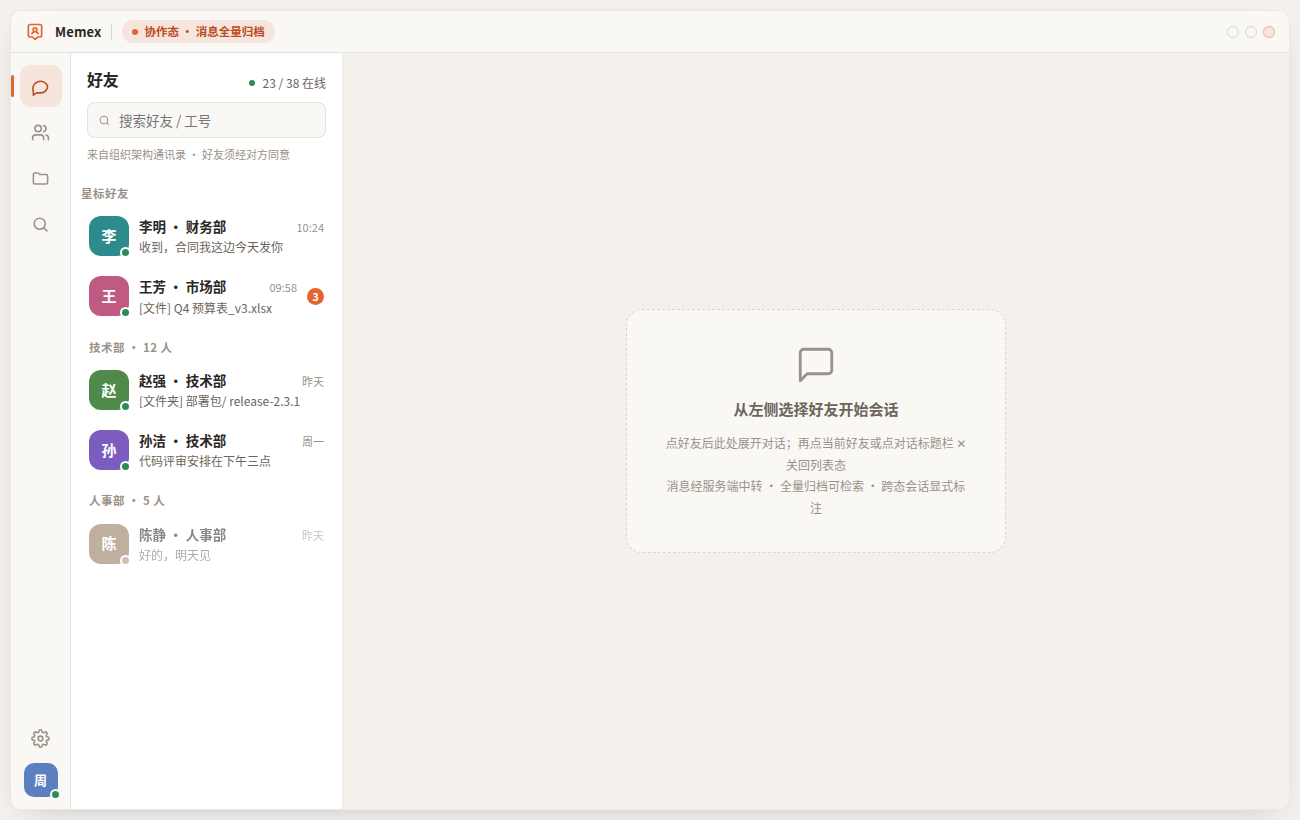Viewport: 1300px width, 820px height.
Task: Open conversation with 李明 · 财务部
Action: tap(206, 236)
